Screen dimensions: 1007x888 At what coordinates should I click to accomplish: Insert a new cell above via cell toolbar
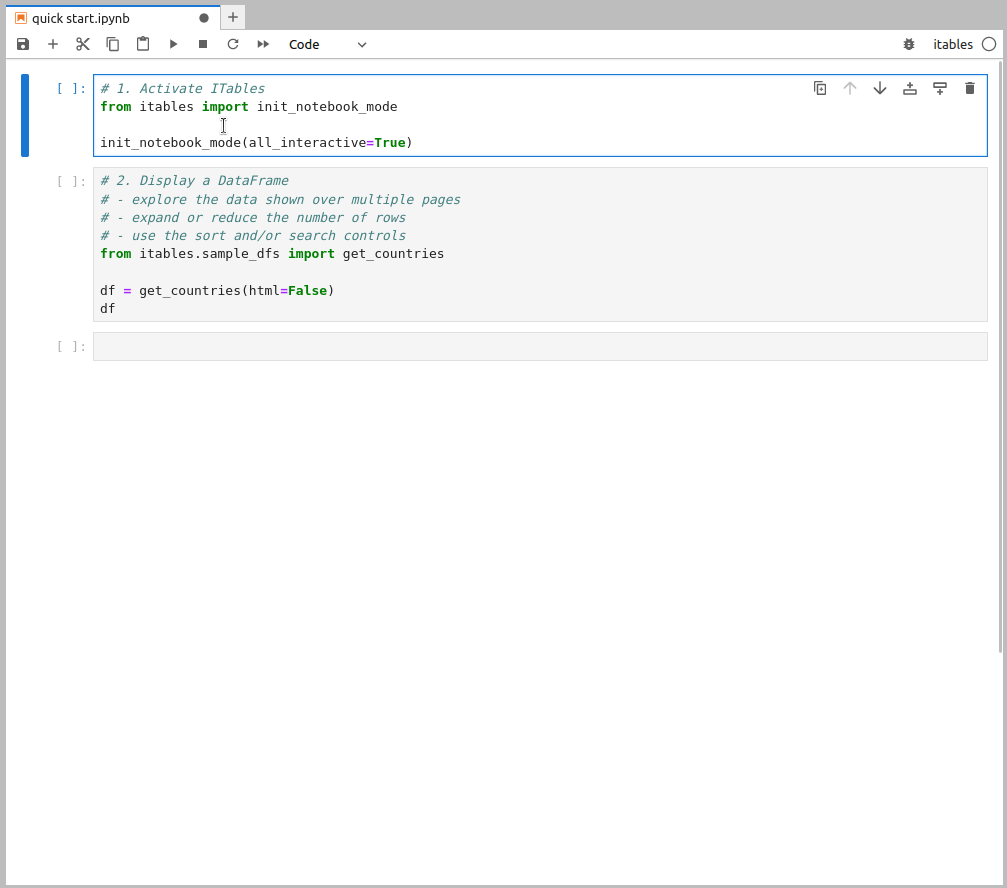[909, 88]
